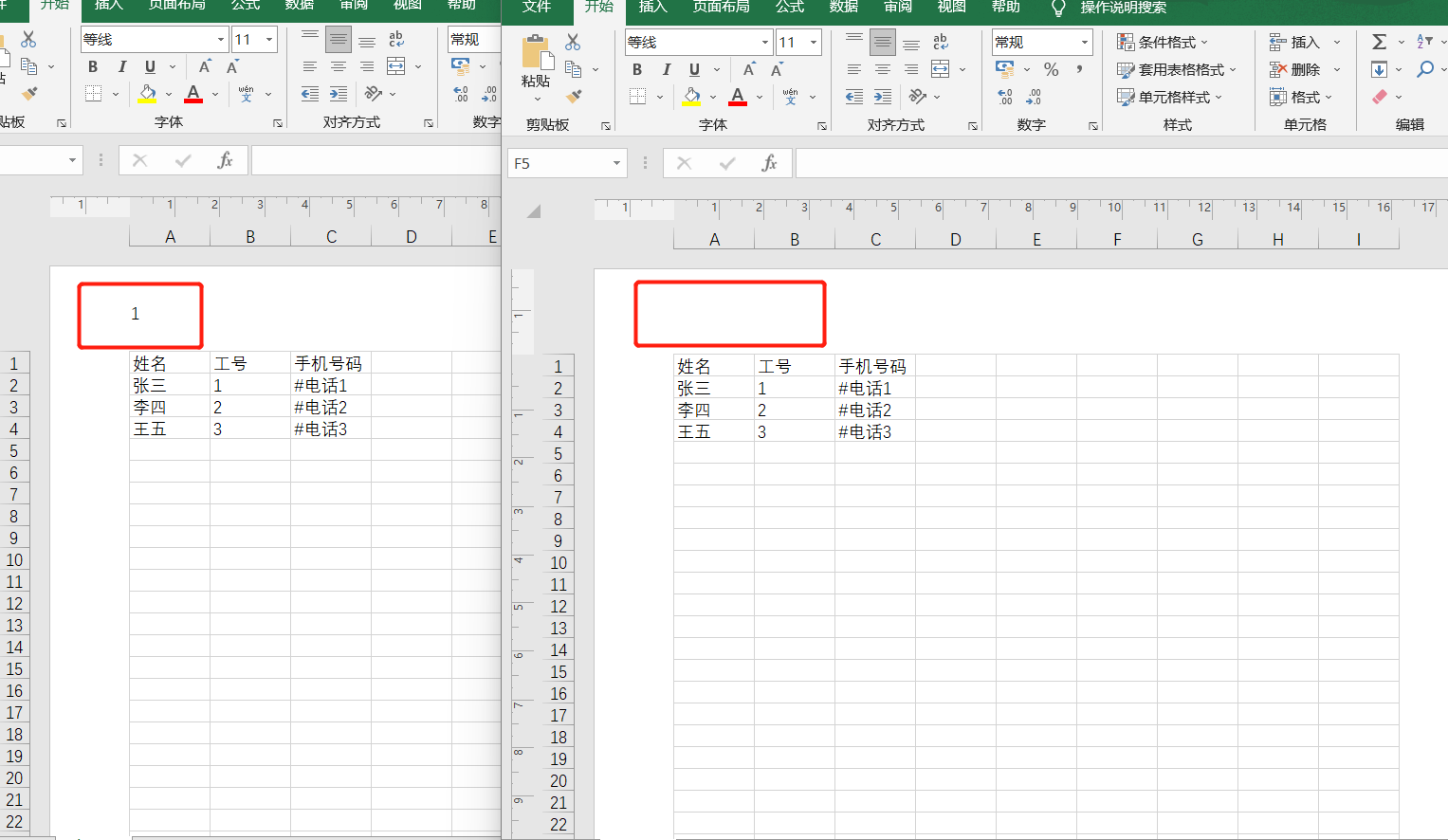The height and width of the screenshot is (840, 1448).
Task: Click the Clear eraser icon in right window
Action: (x=1380, y=97)
